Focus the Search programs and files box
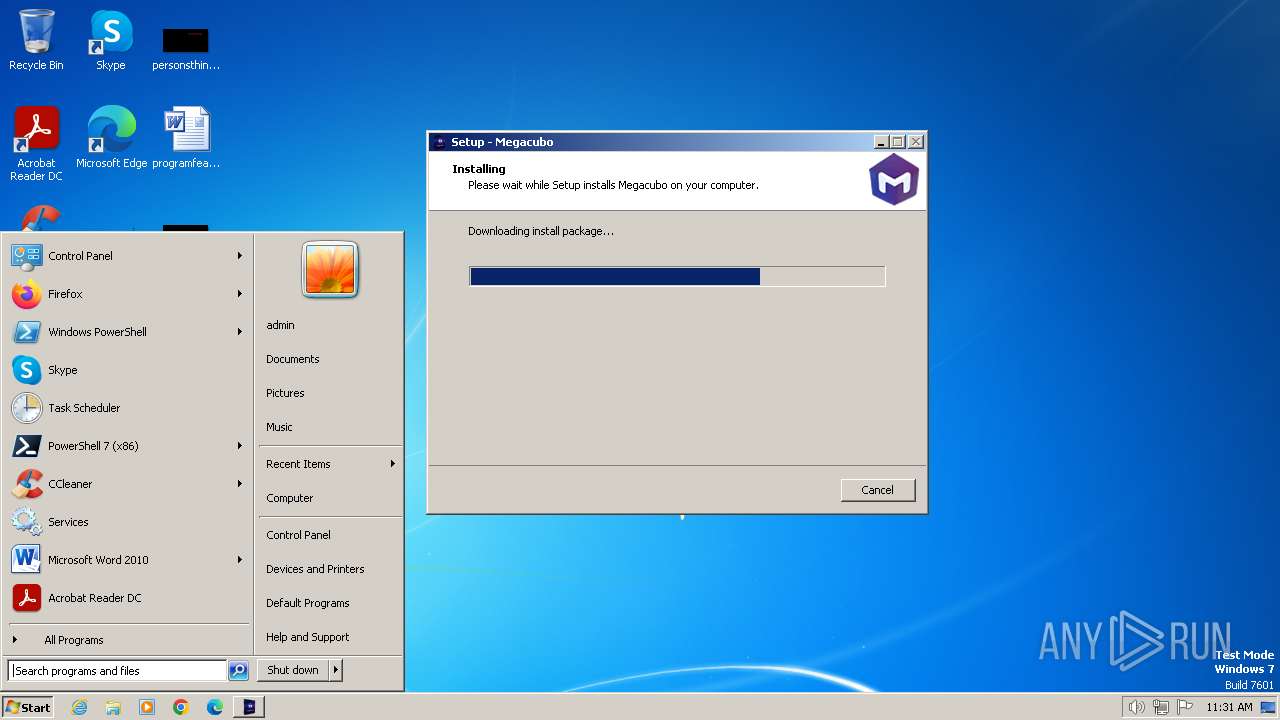Screen dimensions: 1280x720 click(117, 671)
